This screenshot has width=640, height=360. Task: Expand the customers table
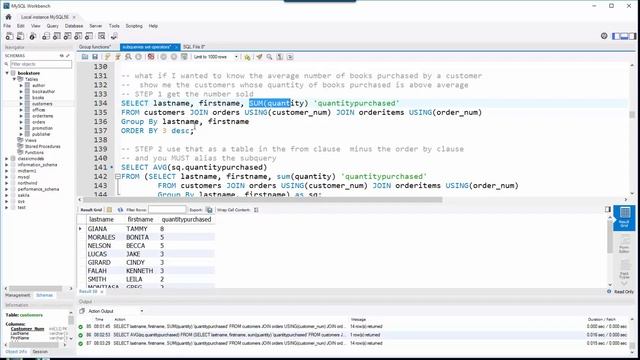point(21,104)
